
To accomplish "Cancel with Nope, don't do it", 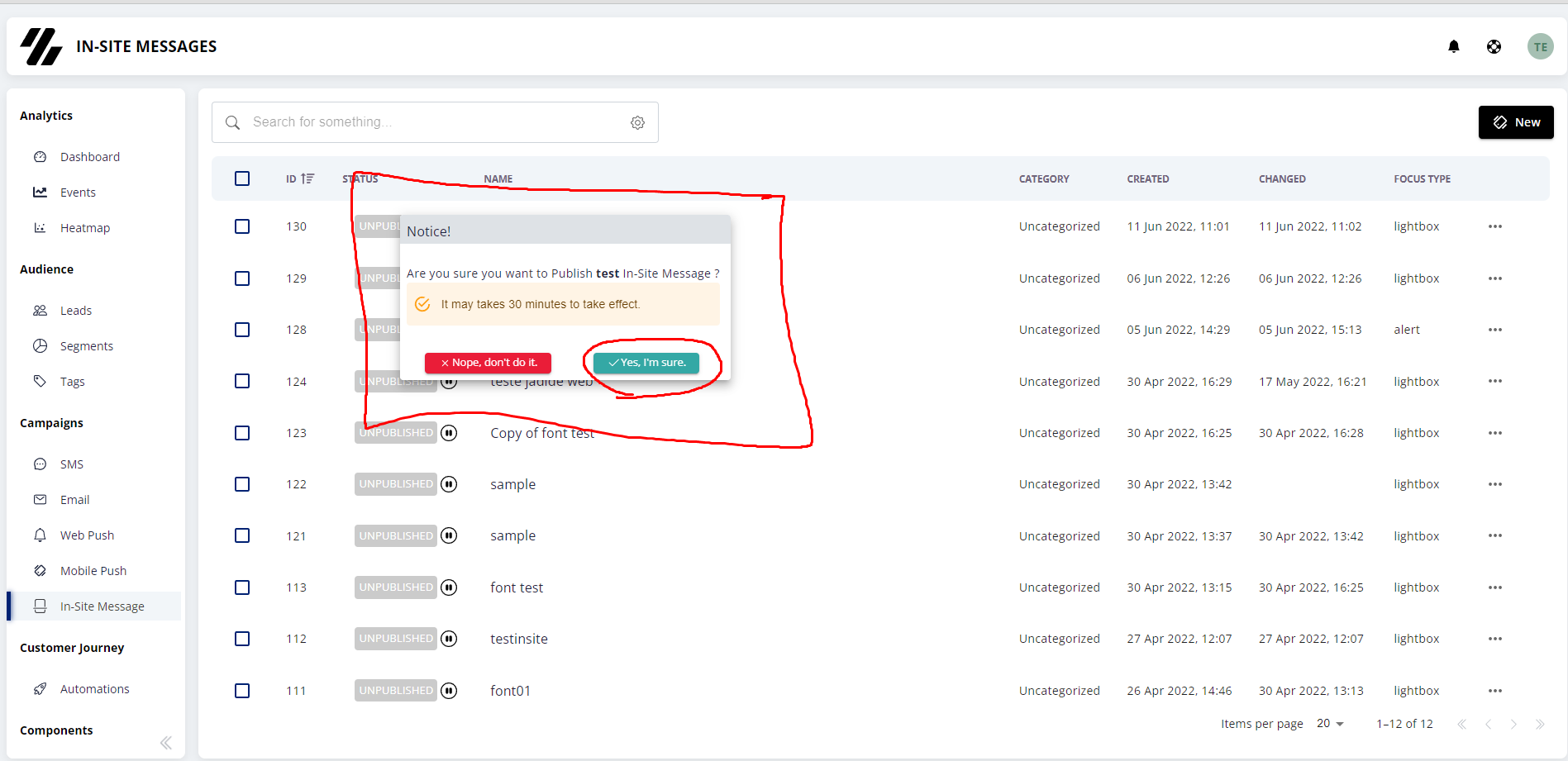I will [488, 363].
